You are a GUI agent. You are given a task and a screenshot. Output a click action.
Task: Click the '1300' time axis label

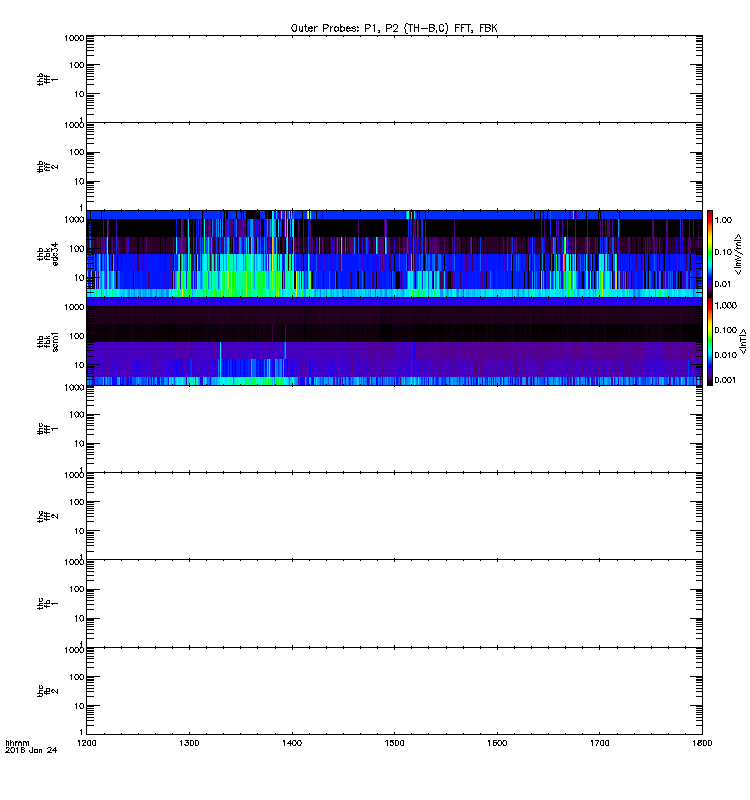tap(189, 743)
